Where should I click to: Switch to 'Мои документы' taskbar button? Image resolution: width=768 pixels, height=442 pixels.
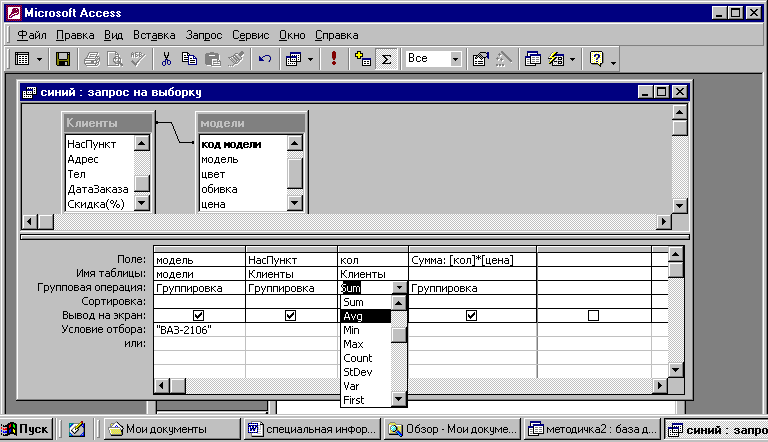click(173, 429)
